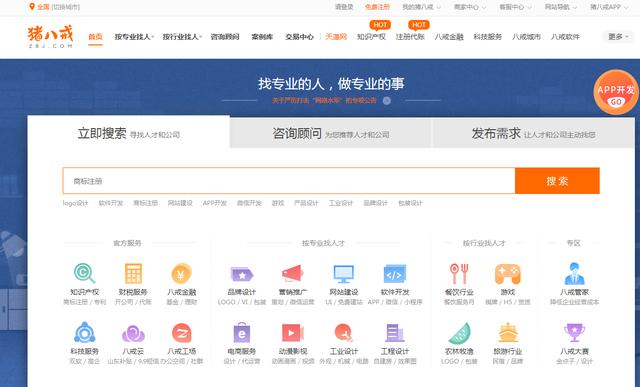Click the 网站建设 search suggestion below the field

(180, 203)
